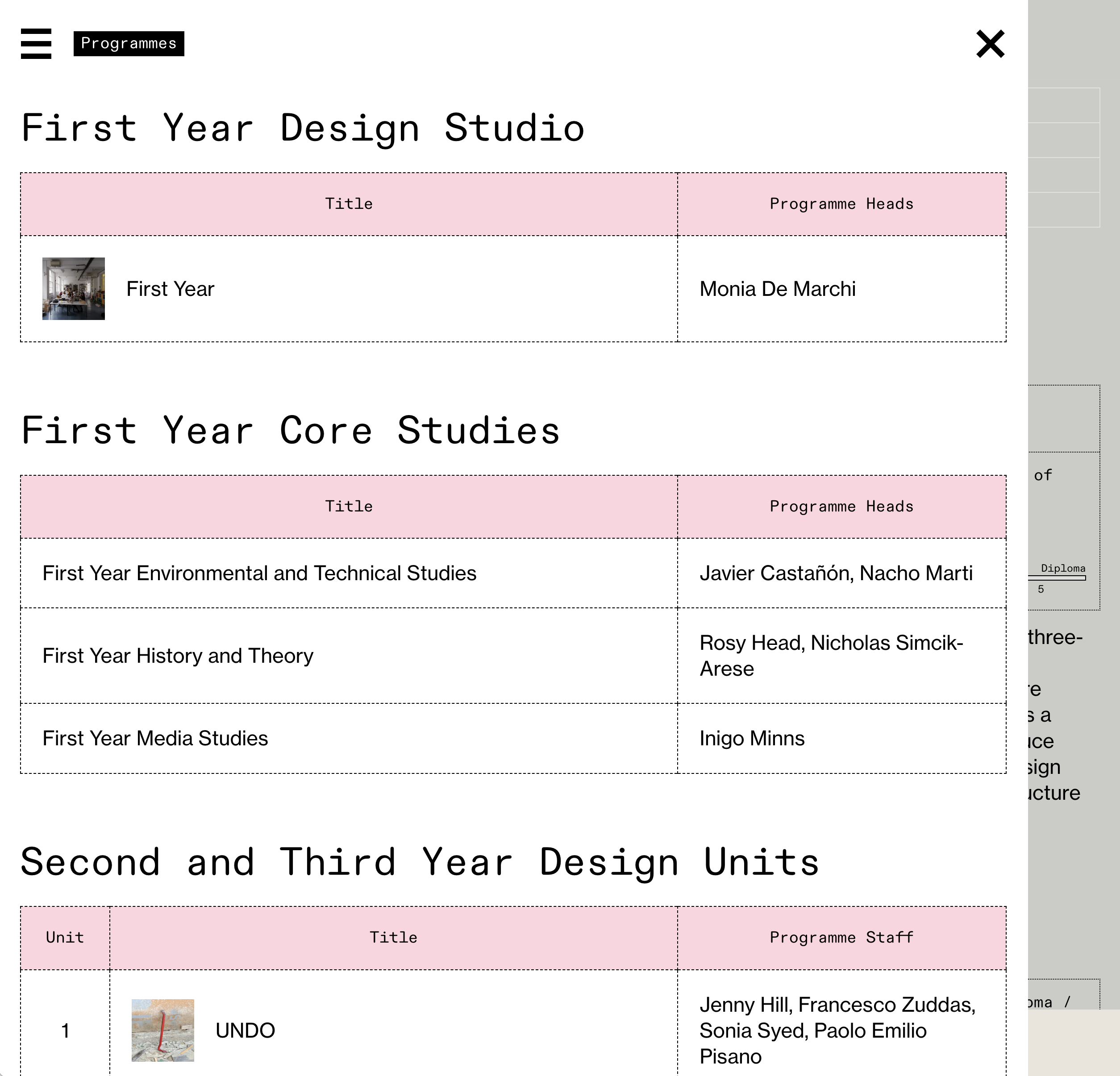Click the Programmes label tag
This screenshot has height=1076, width=1120.
[129, 43]
